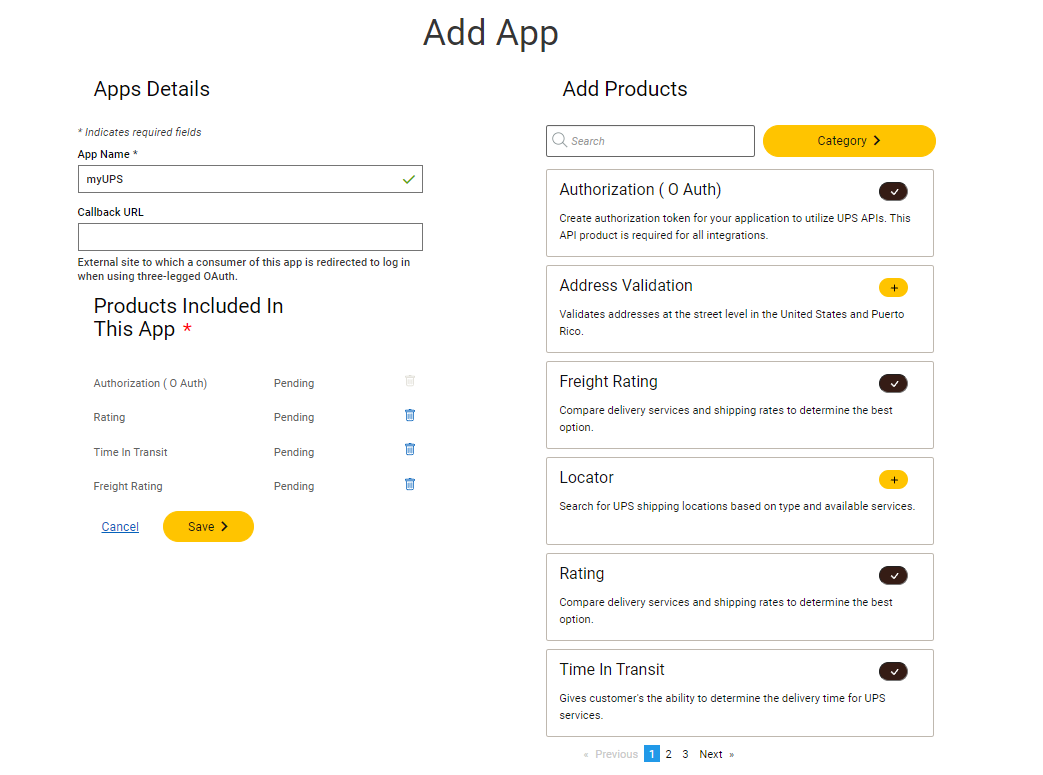The height and width of the screenshot is (775, 1043).
Task: Click Pending status beside Time In Transit
Action: (294, 452)
